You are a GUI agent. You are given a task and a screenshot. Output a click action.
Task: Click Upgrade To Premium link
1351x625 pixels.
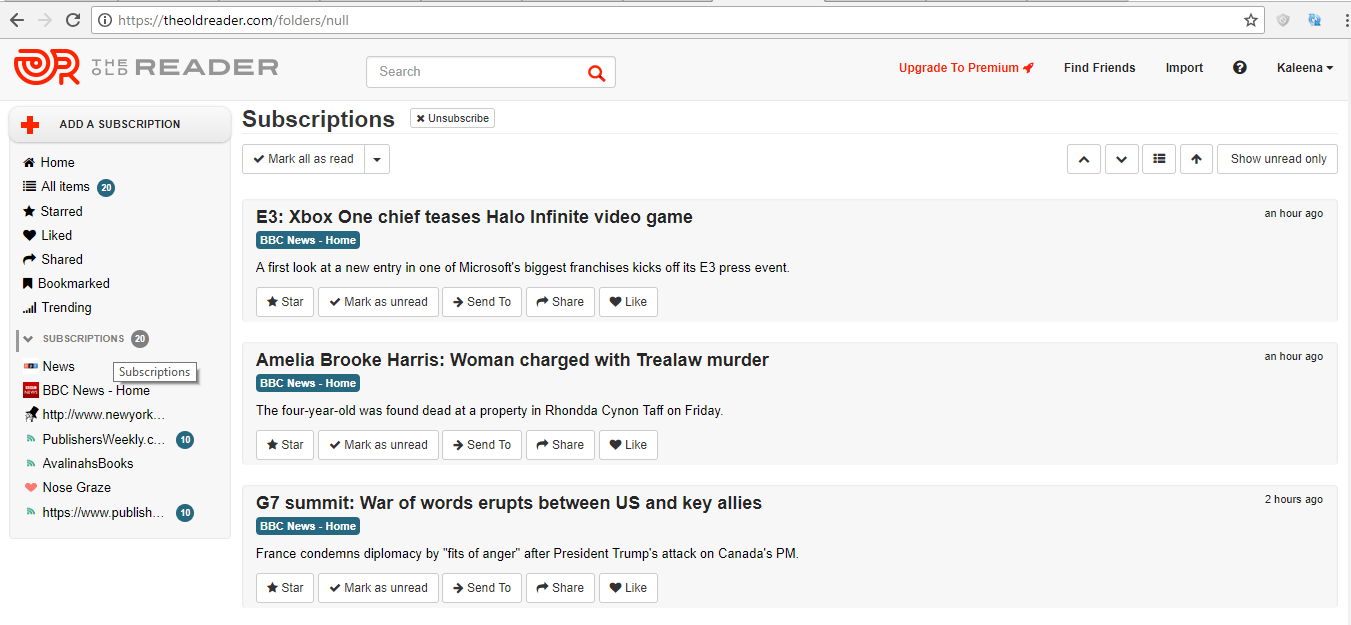coord(966,68)
